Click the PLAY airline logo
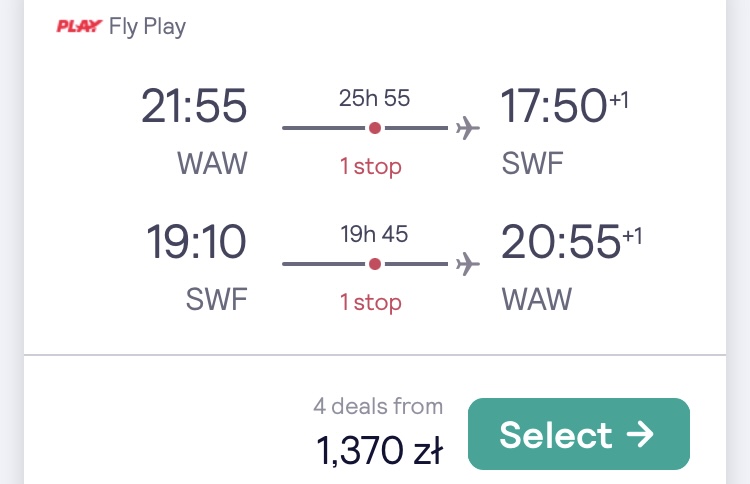 click(79, 26)
